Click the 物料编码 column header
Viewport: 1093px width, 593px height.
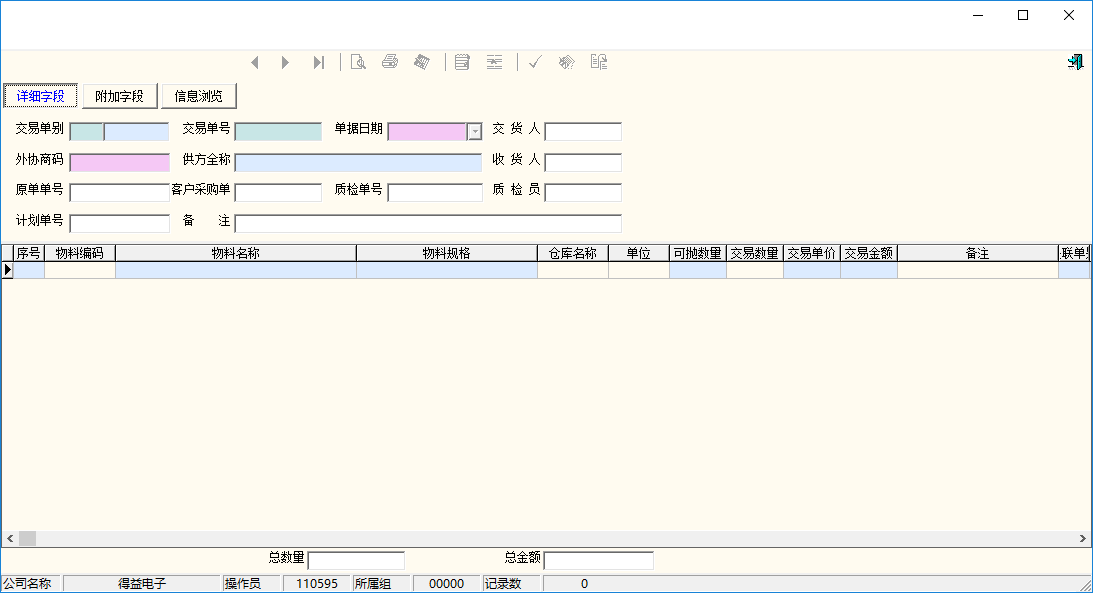[x=79, y=253]
